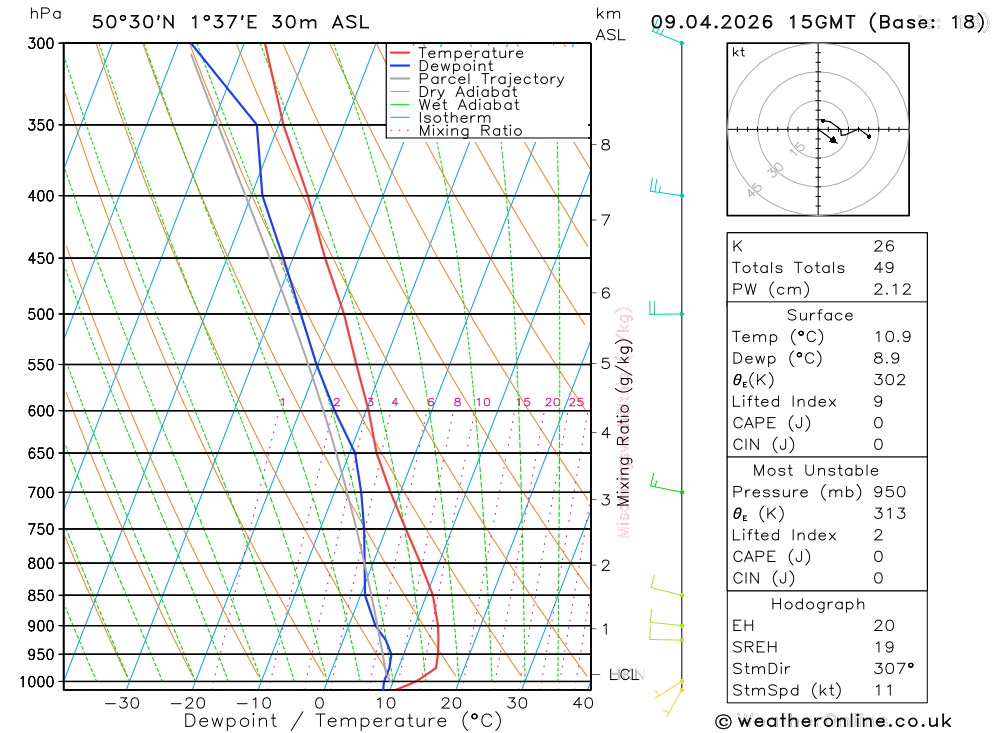Image resolution: width=1000 pixels, height=733 pixels.
Task: Click the Mixing Ratio legend entry
Action: (471, 131)
